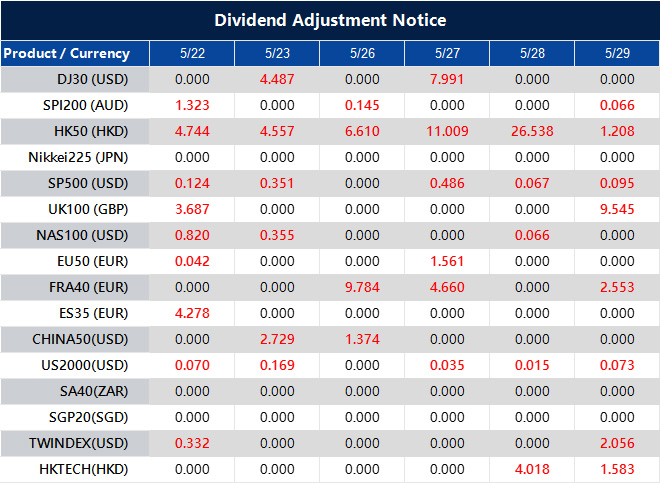
Task: Select the 7.991 dividend for DJ30
Action: [x=447, y=79]
